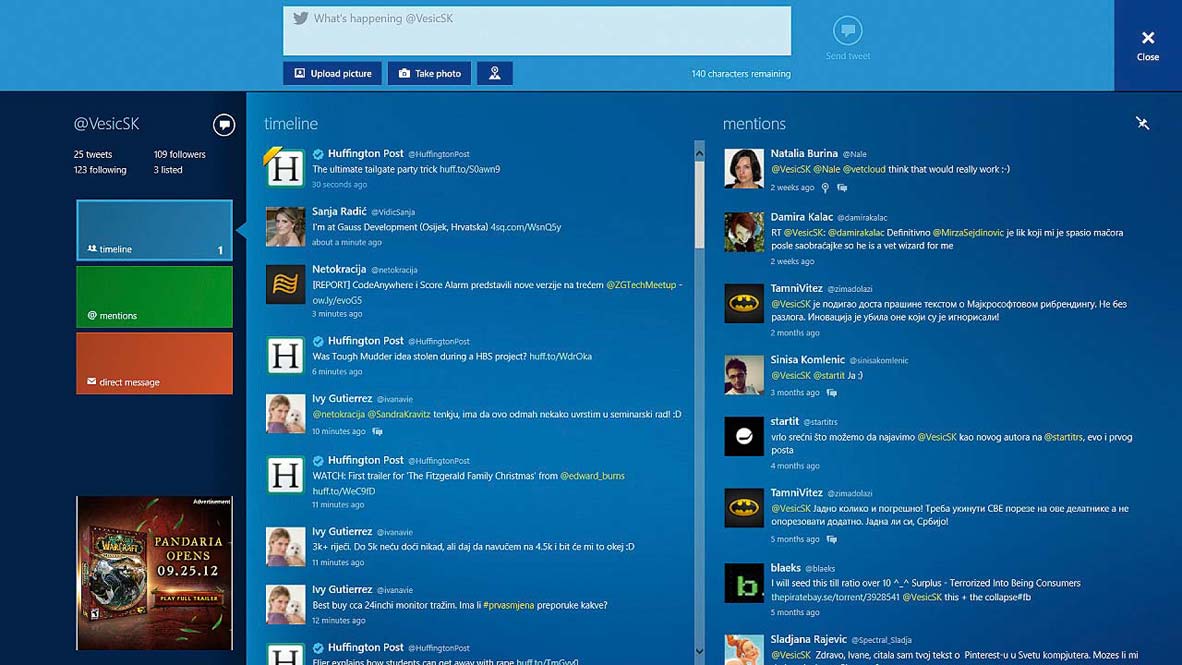Image resolution: width=1182 pixels, height=665 pixels.
Task: Select the orange direct message tile
Action: [155, 363]
